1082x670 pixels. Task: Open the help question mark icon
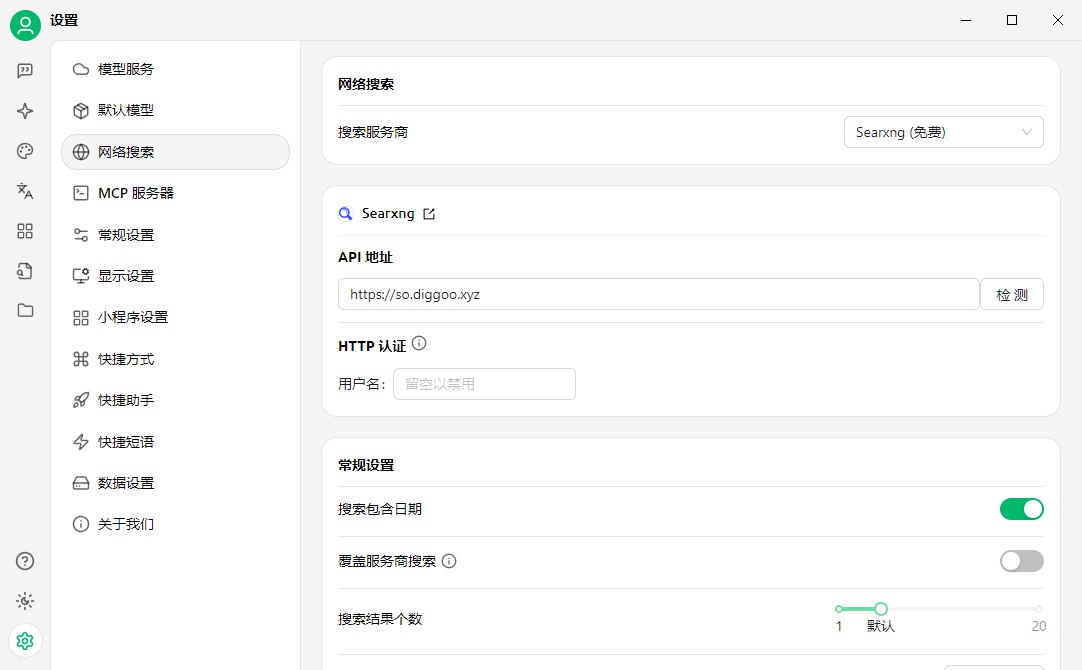click(x=25, y=561)
